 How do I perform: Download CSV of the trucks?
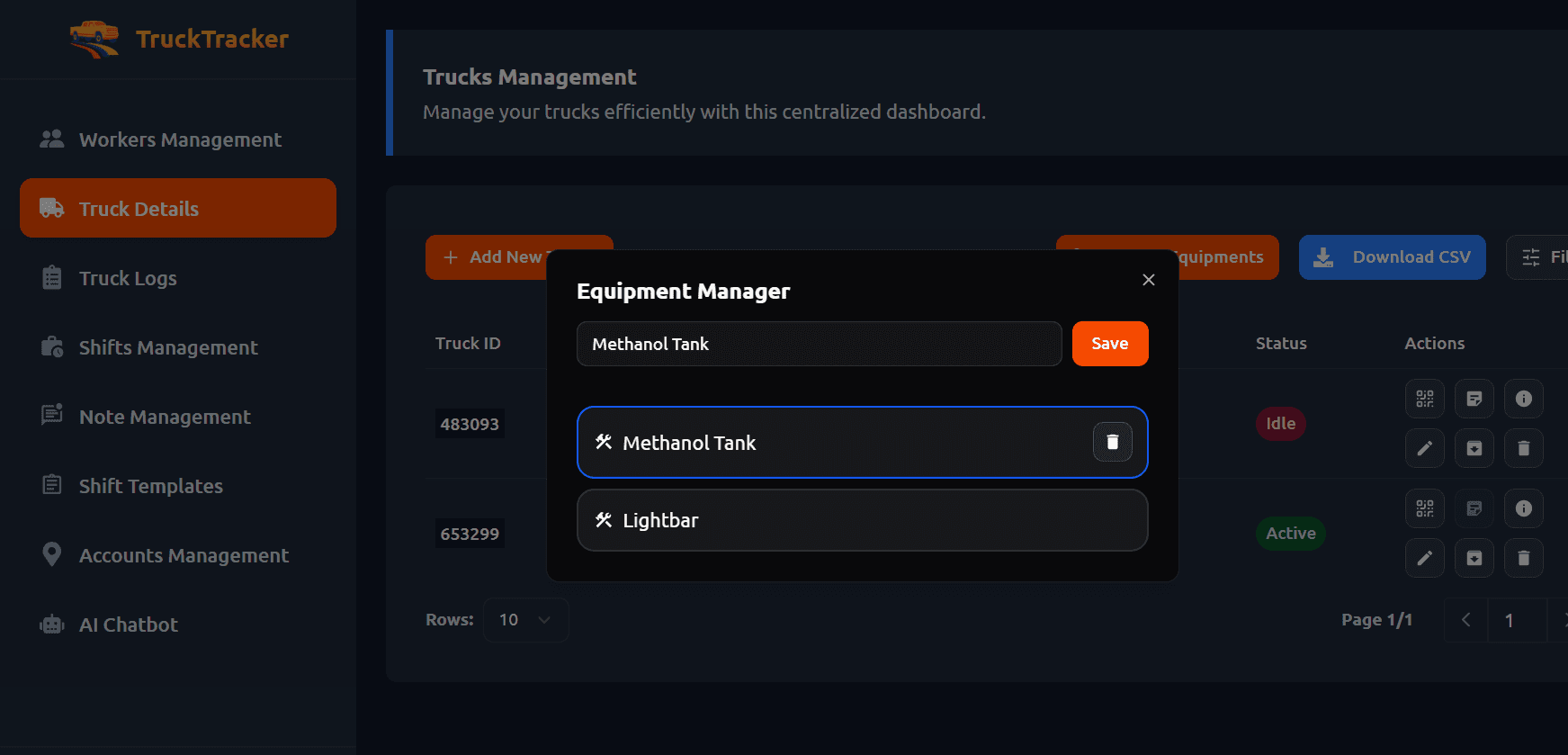pyautogui.click(x=1392, y=257)
